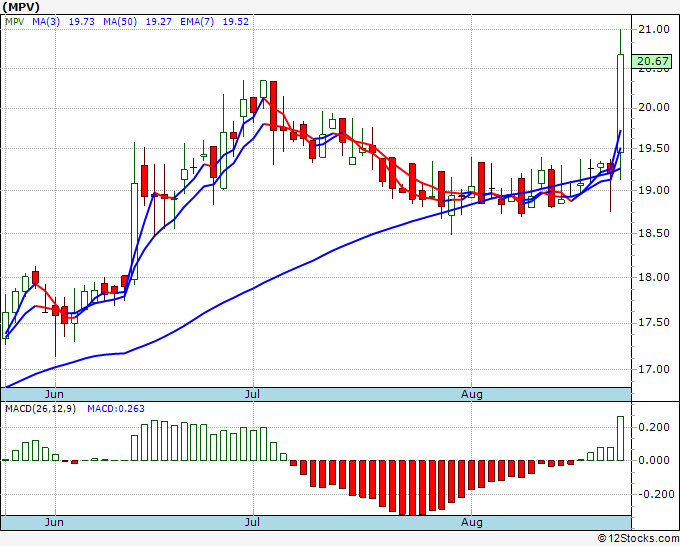Click Aug on the MACD panel axis

472,522
